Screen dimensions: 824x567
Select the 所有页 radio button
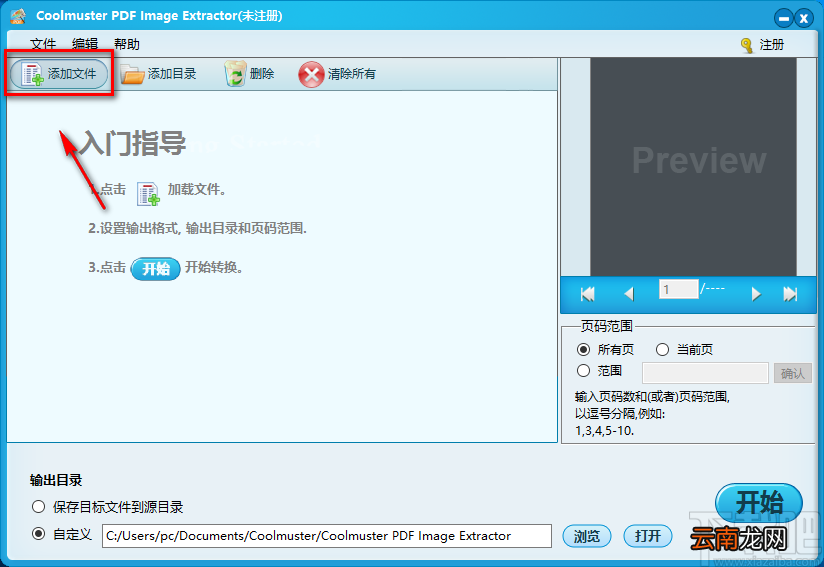tap(583, 349)
